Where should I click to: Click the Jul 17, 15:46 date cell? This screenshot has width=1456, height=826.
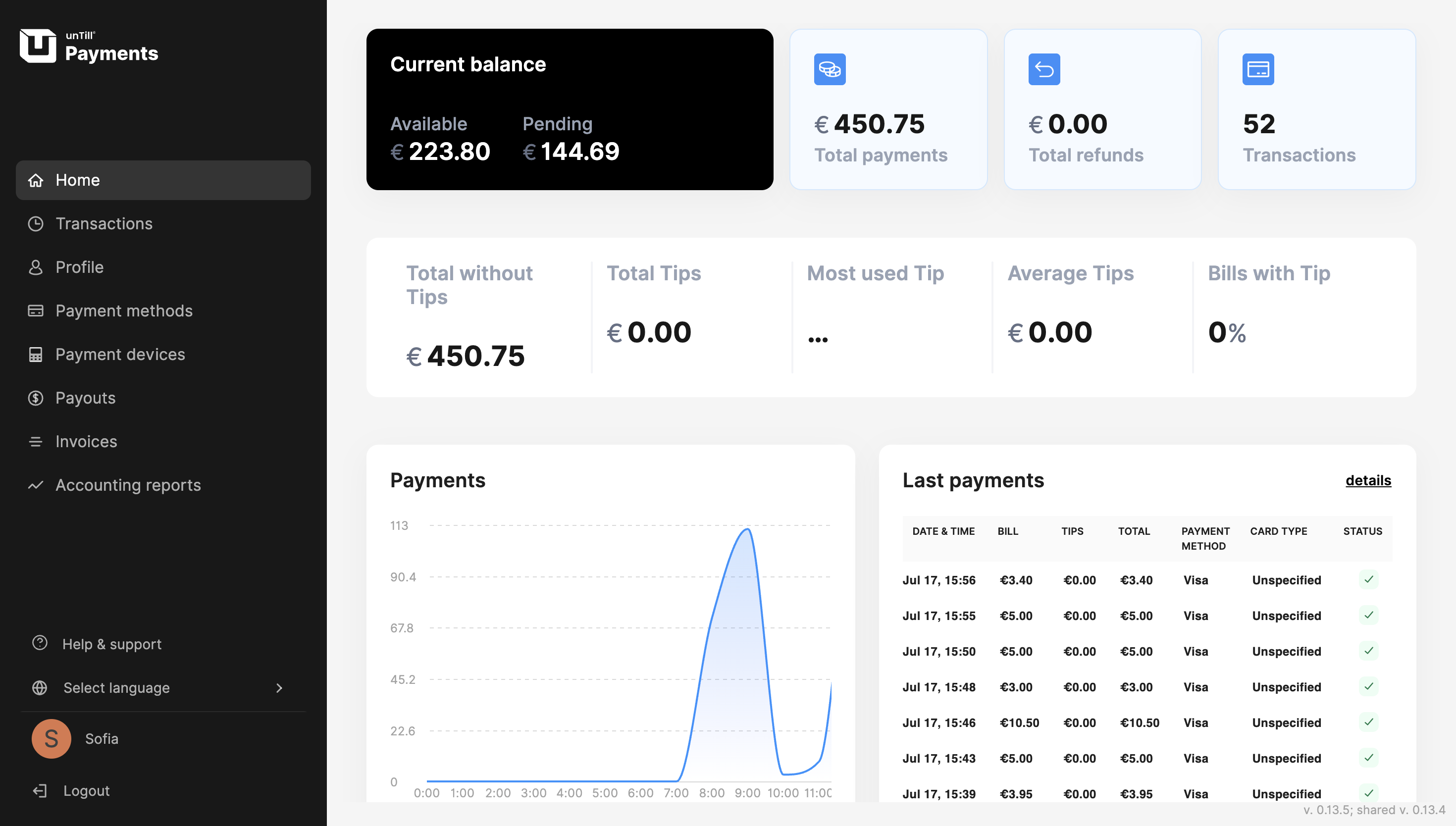938,723
